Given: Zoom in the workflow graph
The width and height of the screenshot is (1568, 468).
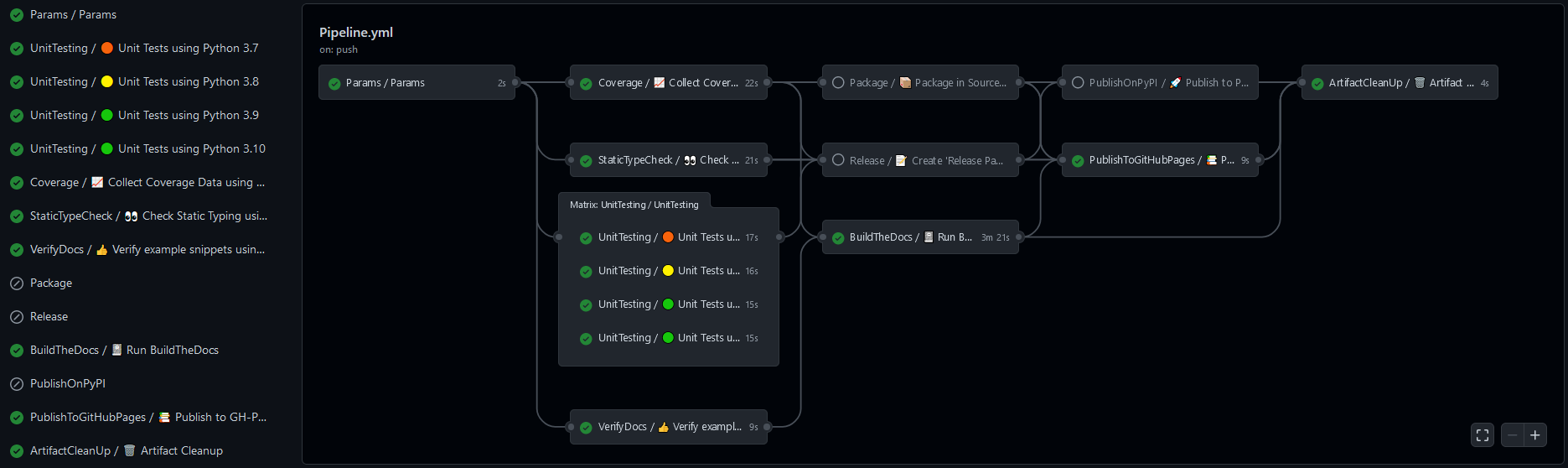Looking at the screenshot, I should (x=1535, y=435).
